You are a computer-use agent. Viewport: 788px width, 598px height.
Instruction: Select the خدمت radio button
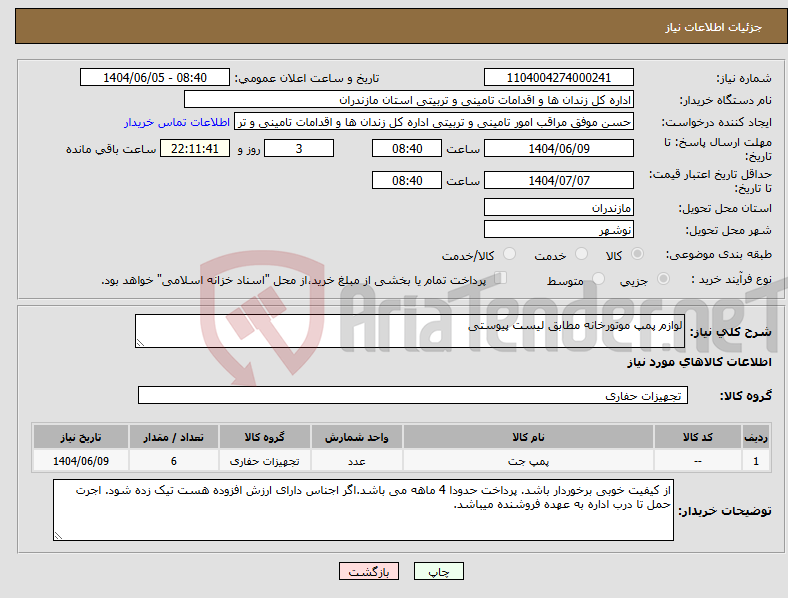[x=581, y=254]
